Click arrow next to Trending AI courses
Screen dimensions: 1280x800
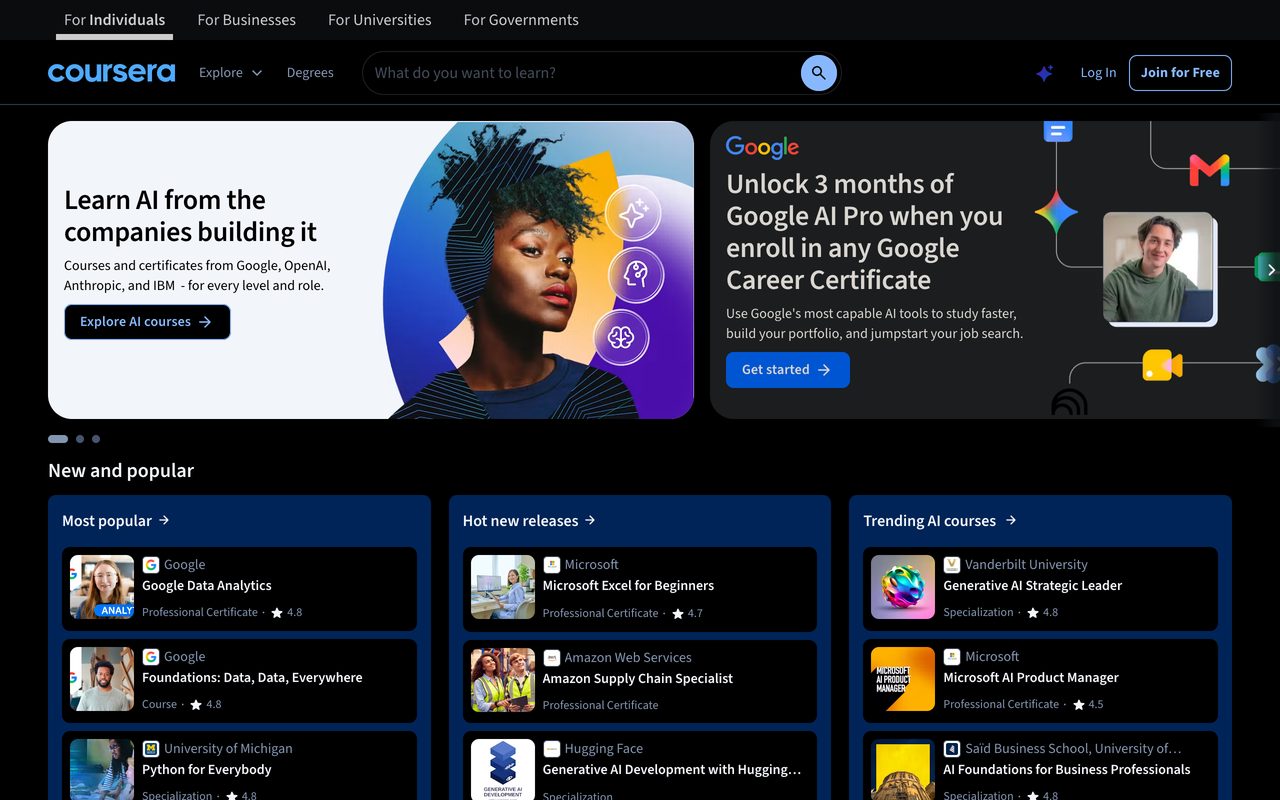click(x=1011, y=520)
